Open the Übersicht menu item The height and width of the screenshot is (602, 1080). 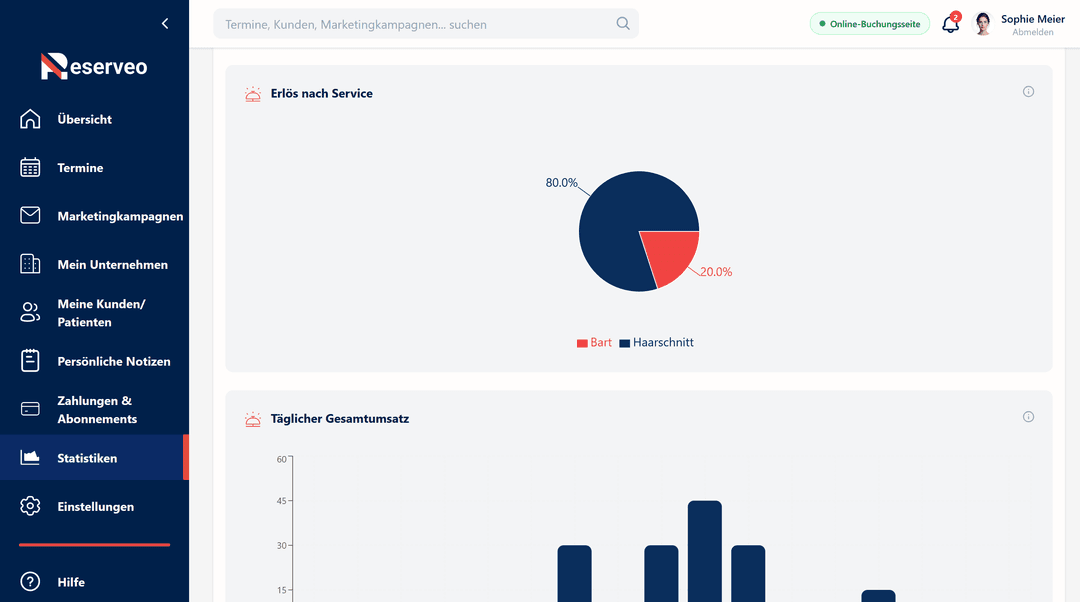coord(94,119)
